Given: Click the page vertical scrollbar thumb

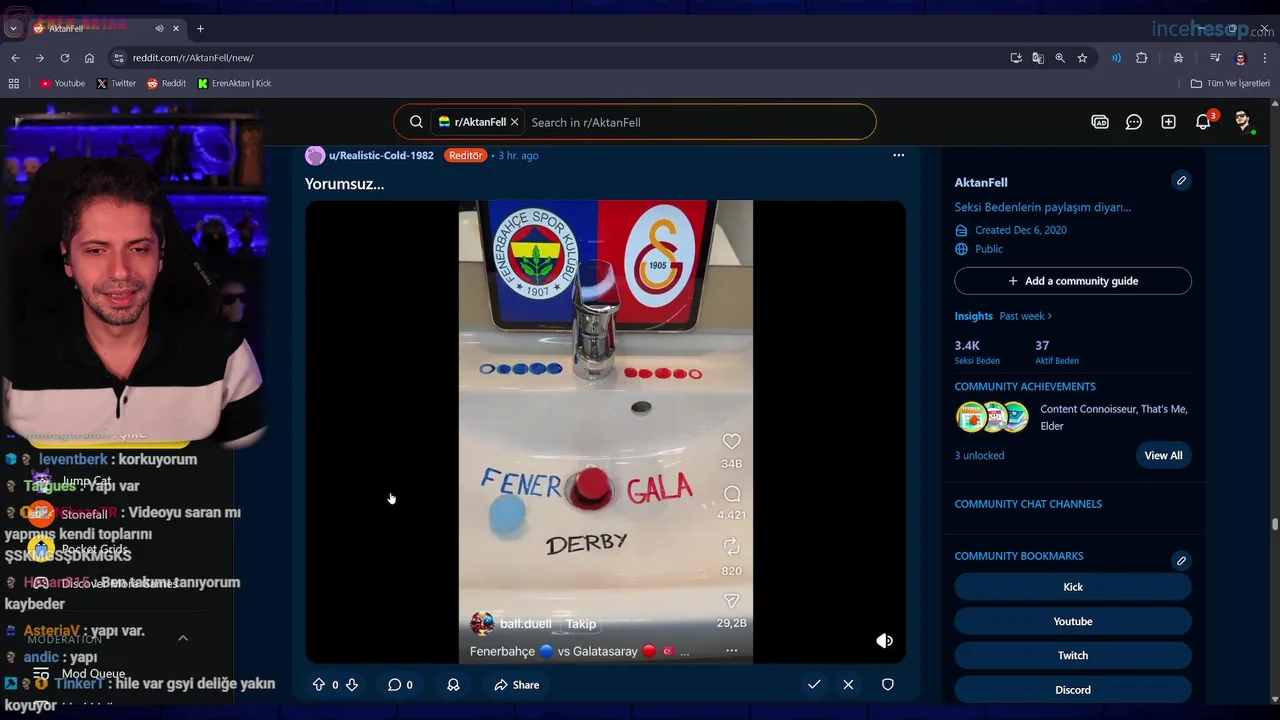Looking at the screenshot, I should (1274, 524).
